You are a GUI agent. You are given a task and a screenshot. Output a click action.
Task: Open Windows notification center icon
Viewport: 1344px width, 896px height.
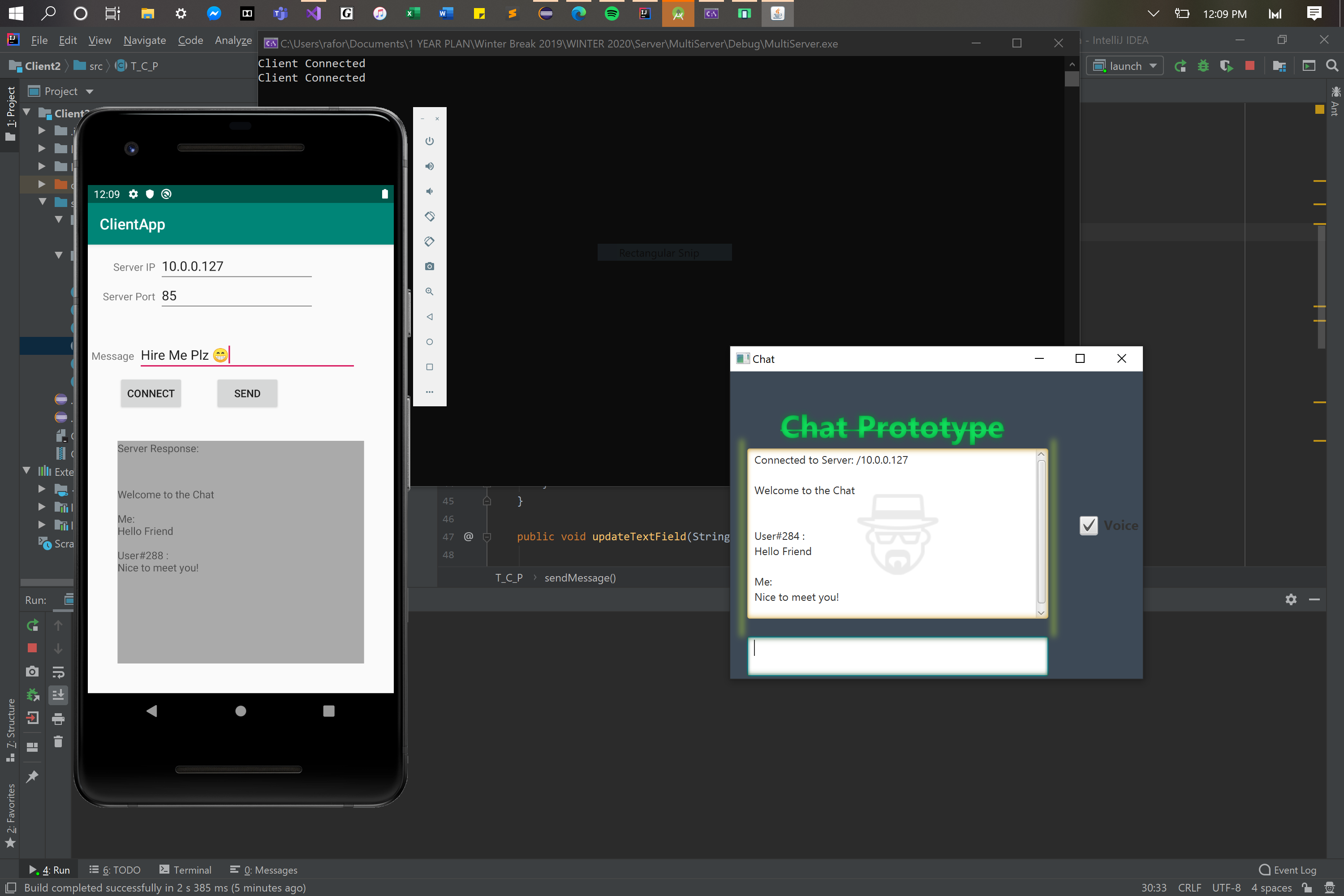(x=1314, y=14)
